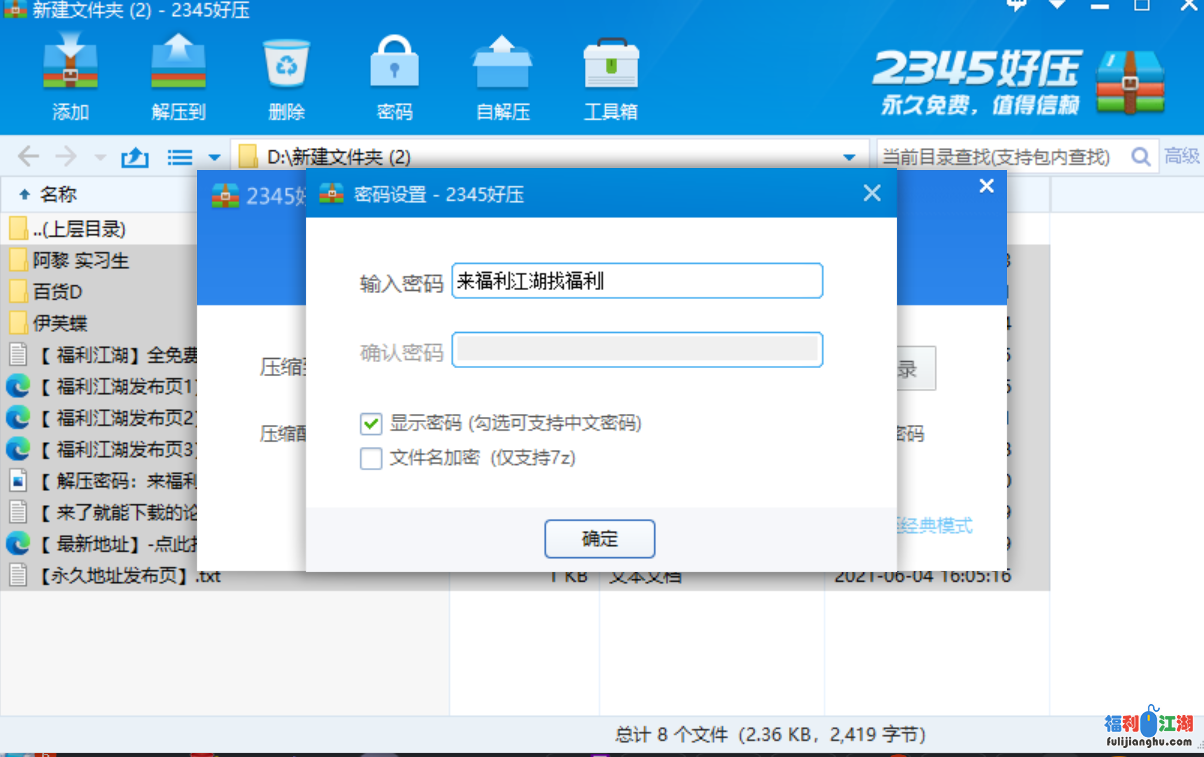1204x757 pixels.
Task: Expand the navigation history dropdown arrow
Action: click(x=100, y=157)
